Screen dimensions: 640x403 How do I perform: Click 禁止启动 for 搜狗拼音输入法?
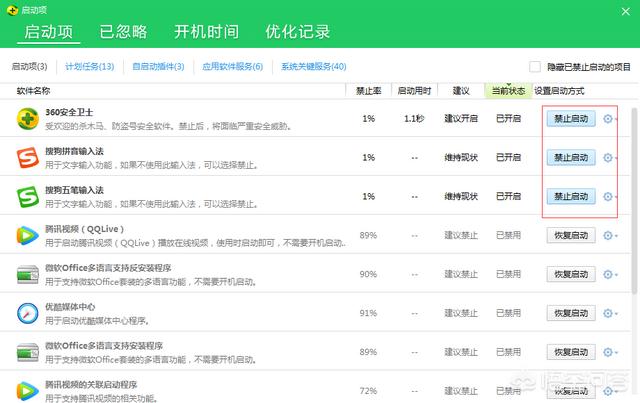click(571, 158)
